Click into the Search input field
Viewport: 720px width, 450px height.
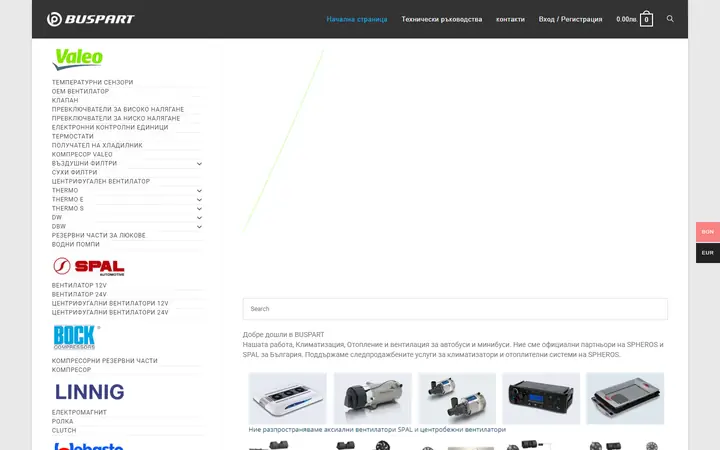(x=455, y=309)
